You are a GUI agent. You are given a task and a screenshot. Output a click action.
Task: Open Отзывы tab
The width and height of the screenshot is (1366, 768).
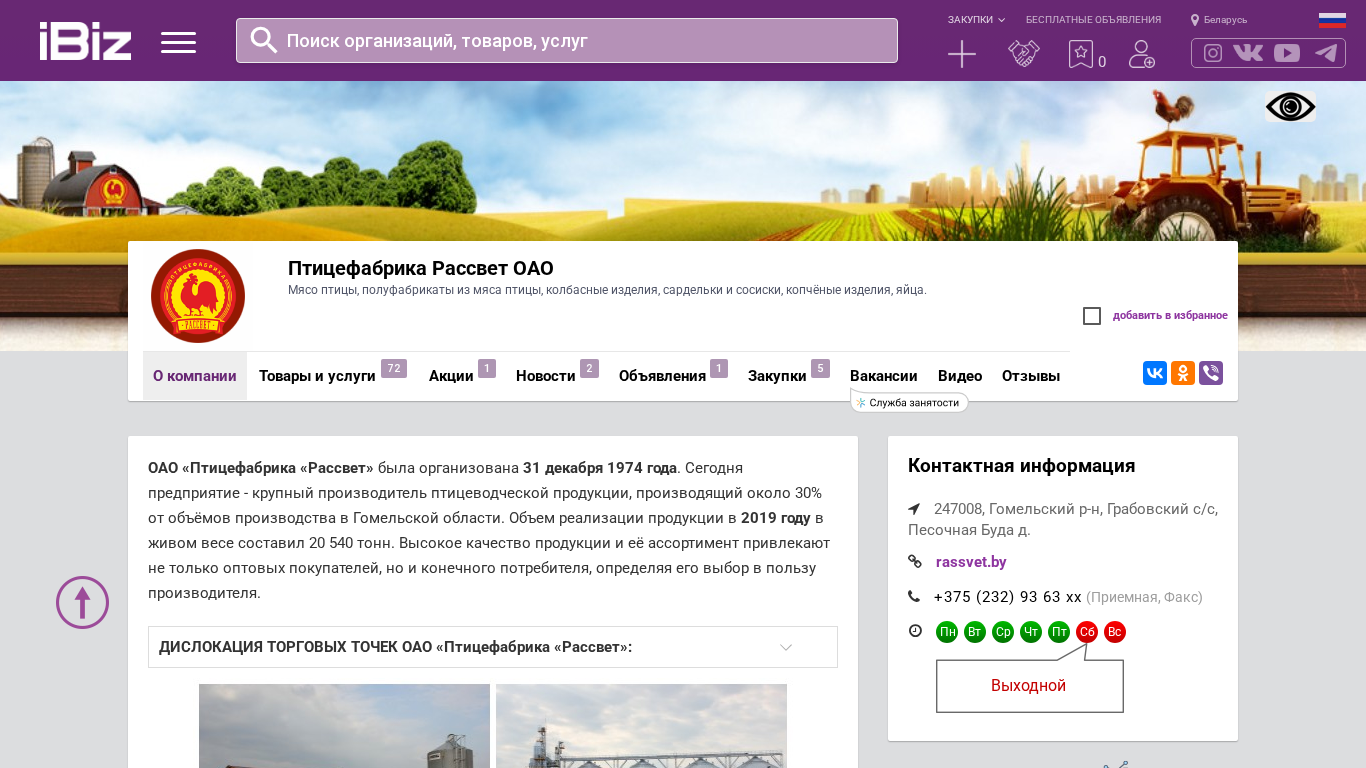[x=1031, y=376]
